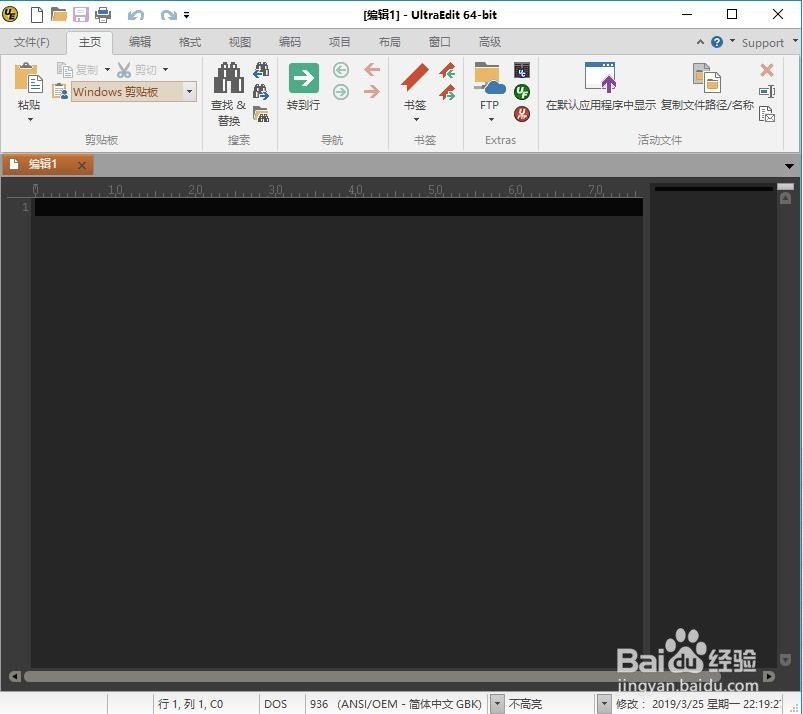
Task: Click the Copy (复制) icon
Action: coord(65,70)
